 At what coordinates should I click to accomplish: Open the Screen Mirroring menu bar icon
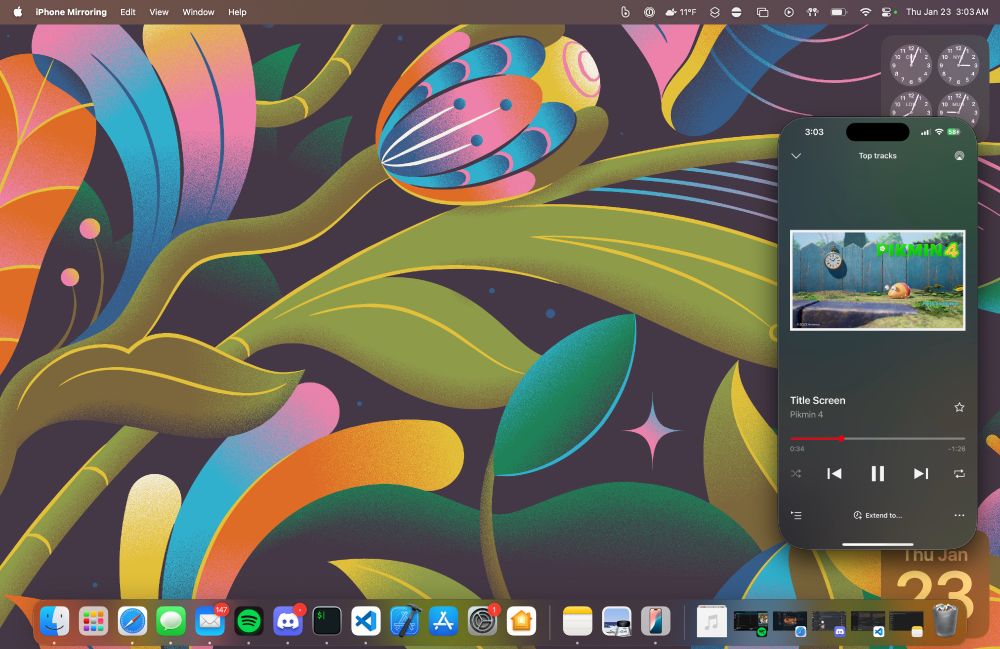pyautogui.click(x=762, y=11)
